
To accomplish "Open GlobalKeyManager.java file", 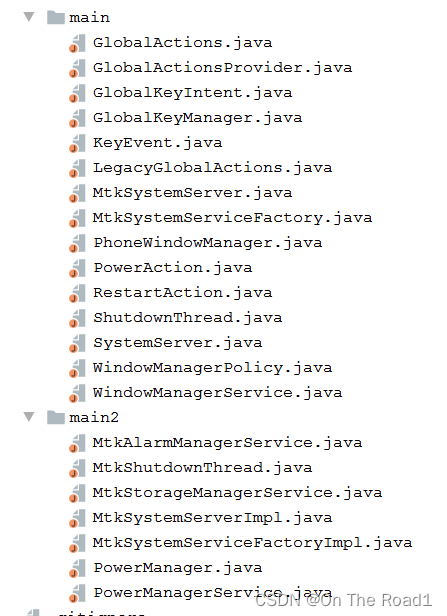I will (198, 118).
